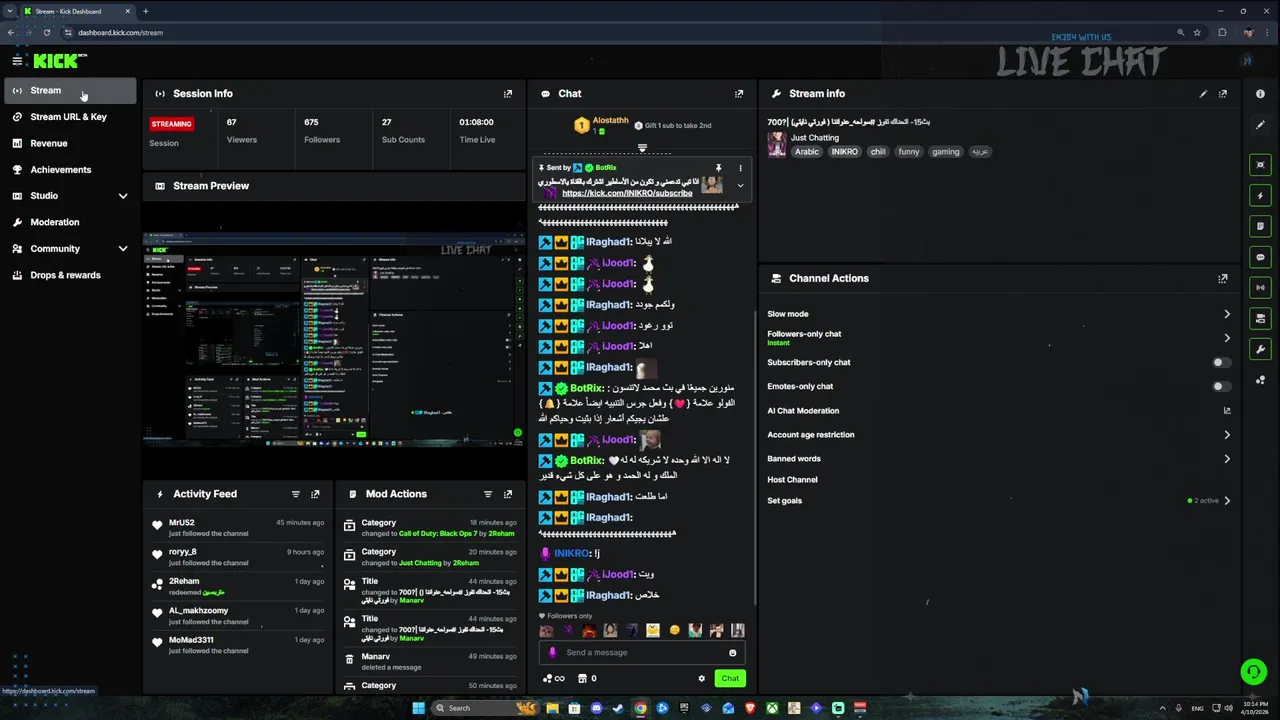The image size is (1280, 720).
Task: Pop out the Session Info panel
Action: point(508,94)
